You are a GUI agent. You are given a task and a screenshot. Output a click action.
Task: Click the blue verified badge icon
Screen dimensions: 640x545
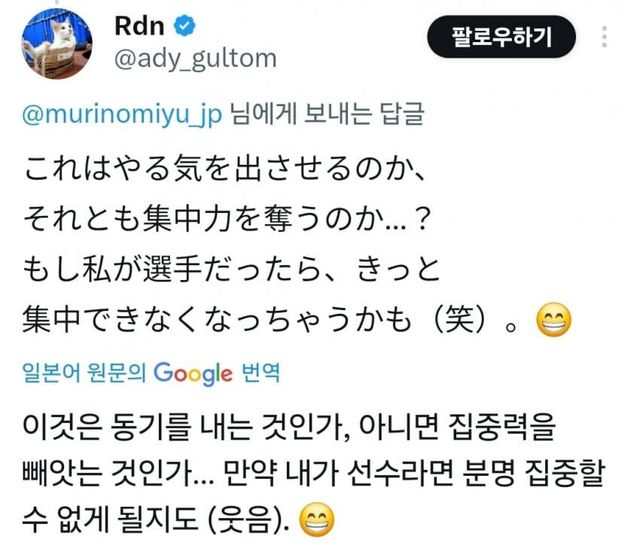(184, 26)
